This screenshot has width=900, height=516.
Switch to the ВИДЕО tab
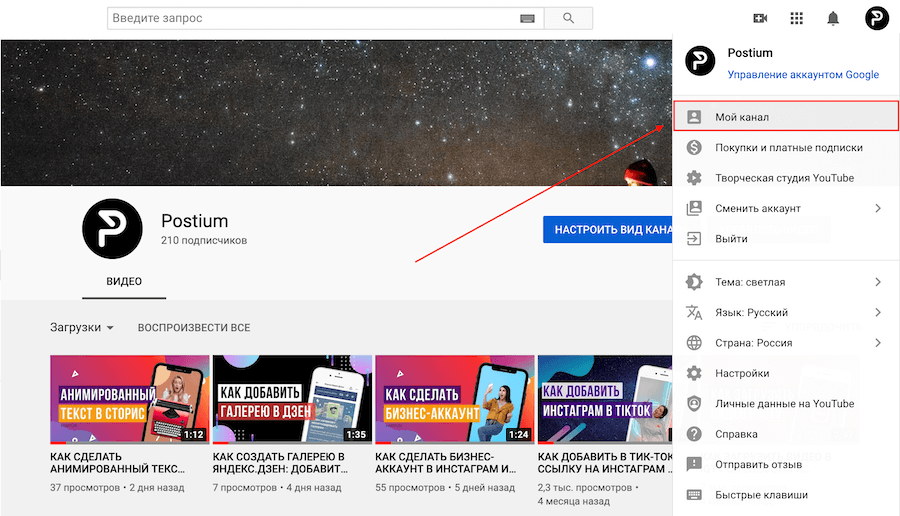tap(124, 281)
